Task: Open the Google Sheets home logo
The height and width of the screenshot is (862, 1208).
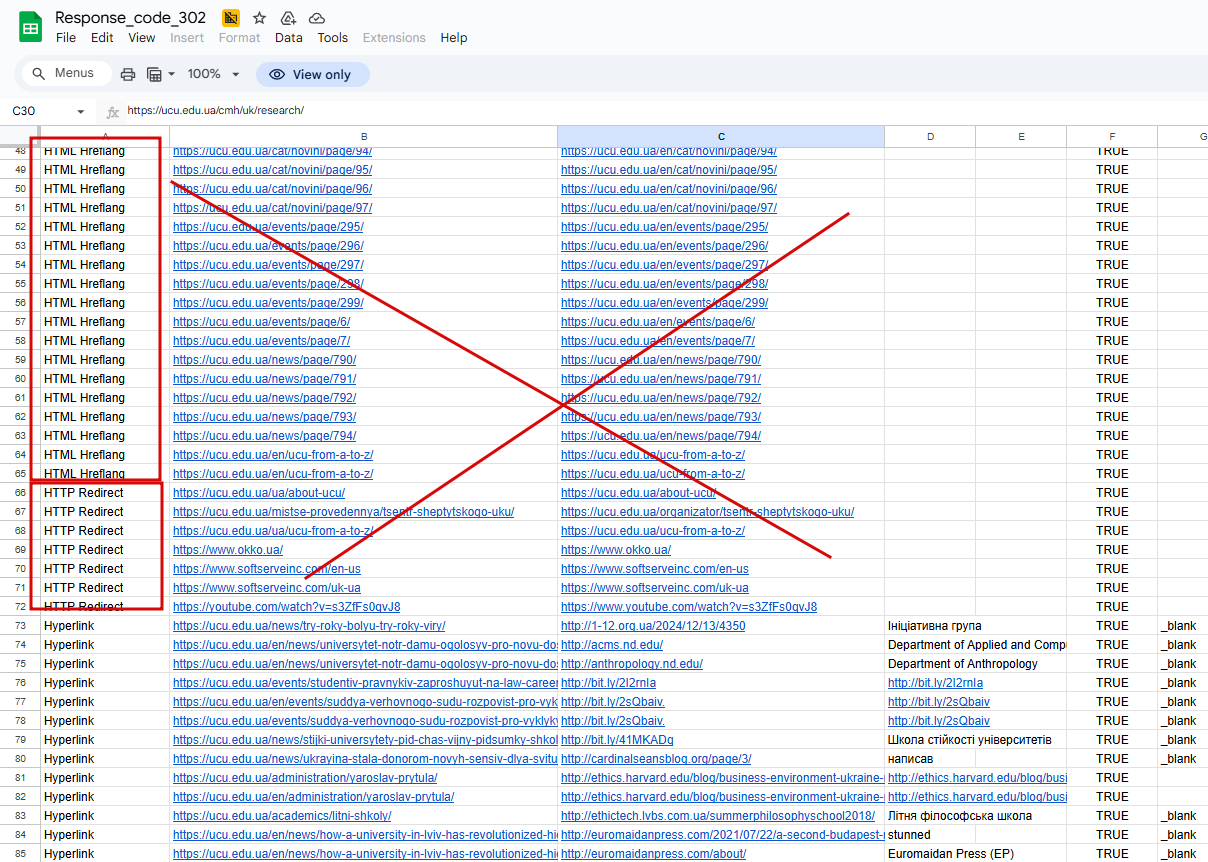Action: pos(30,27)
